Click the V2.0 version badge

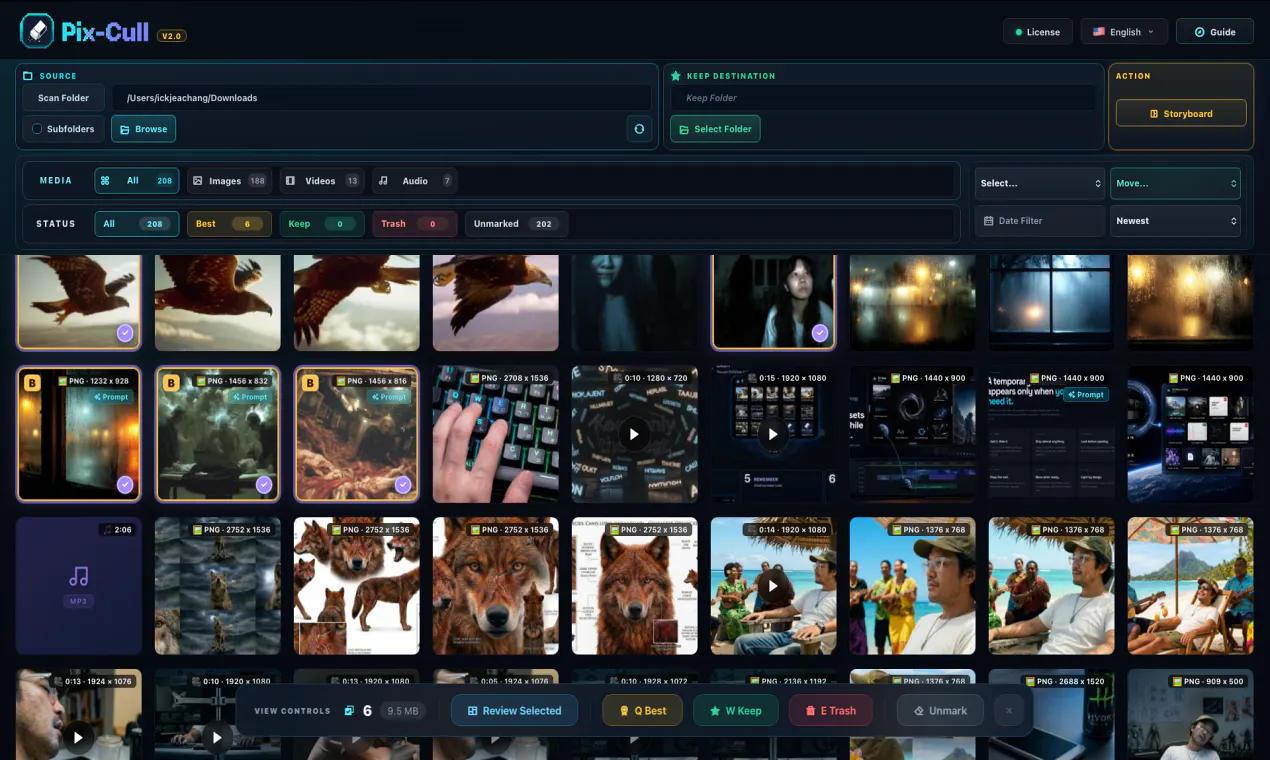(171, 36)
